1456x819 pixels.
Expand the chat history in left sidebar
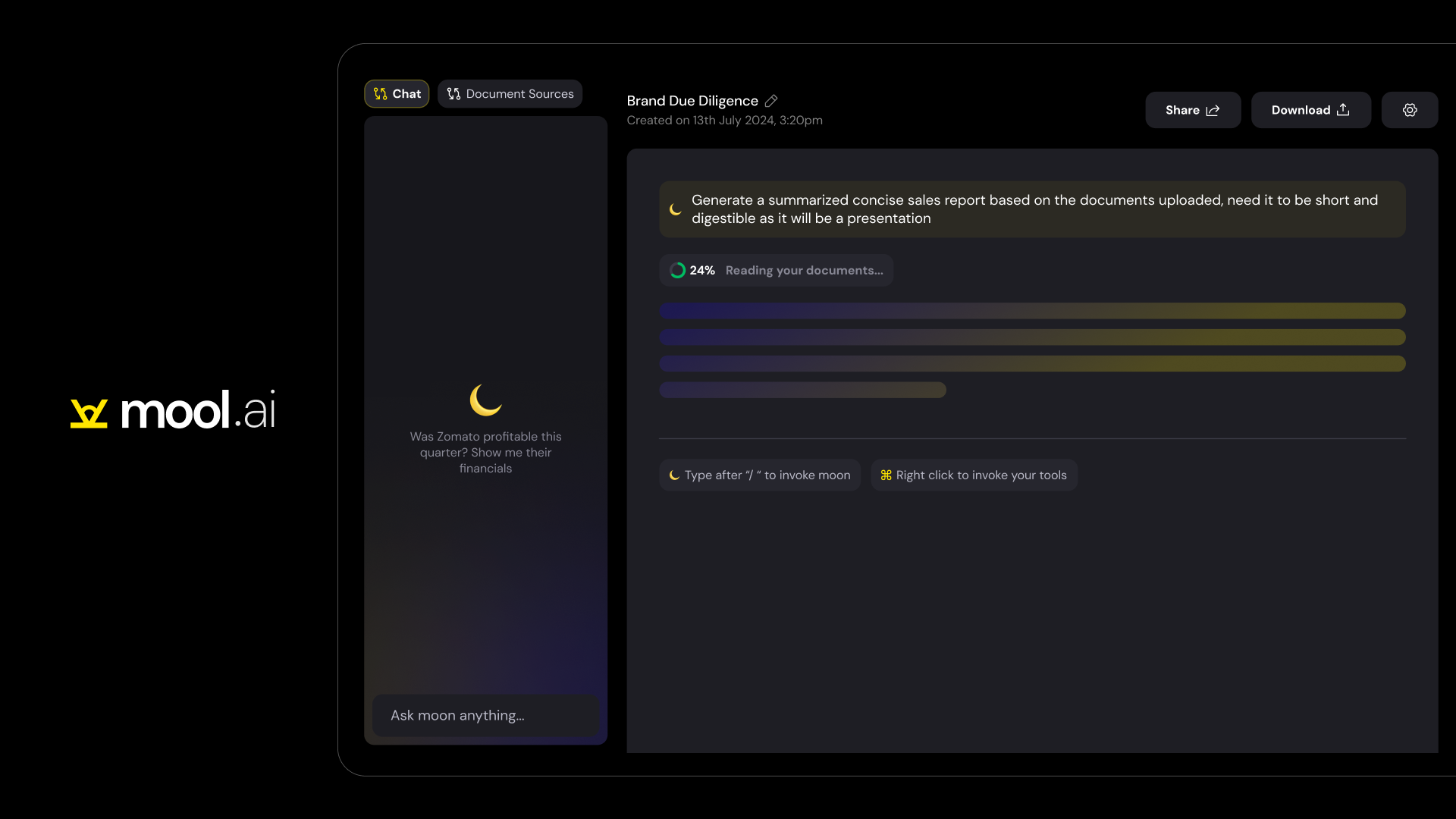point(397,93)
